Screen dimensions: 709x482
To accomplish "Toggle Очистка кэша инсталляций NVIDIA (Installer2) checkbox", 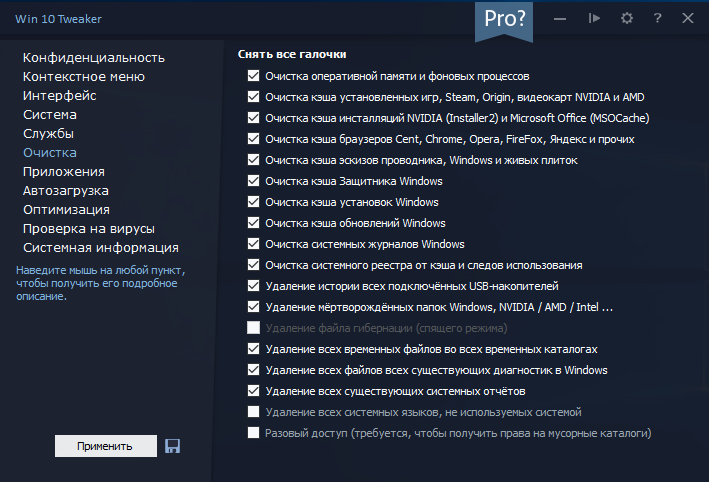I will point(253,118).
